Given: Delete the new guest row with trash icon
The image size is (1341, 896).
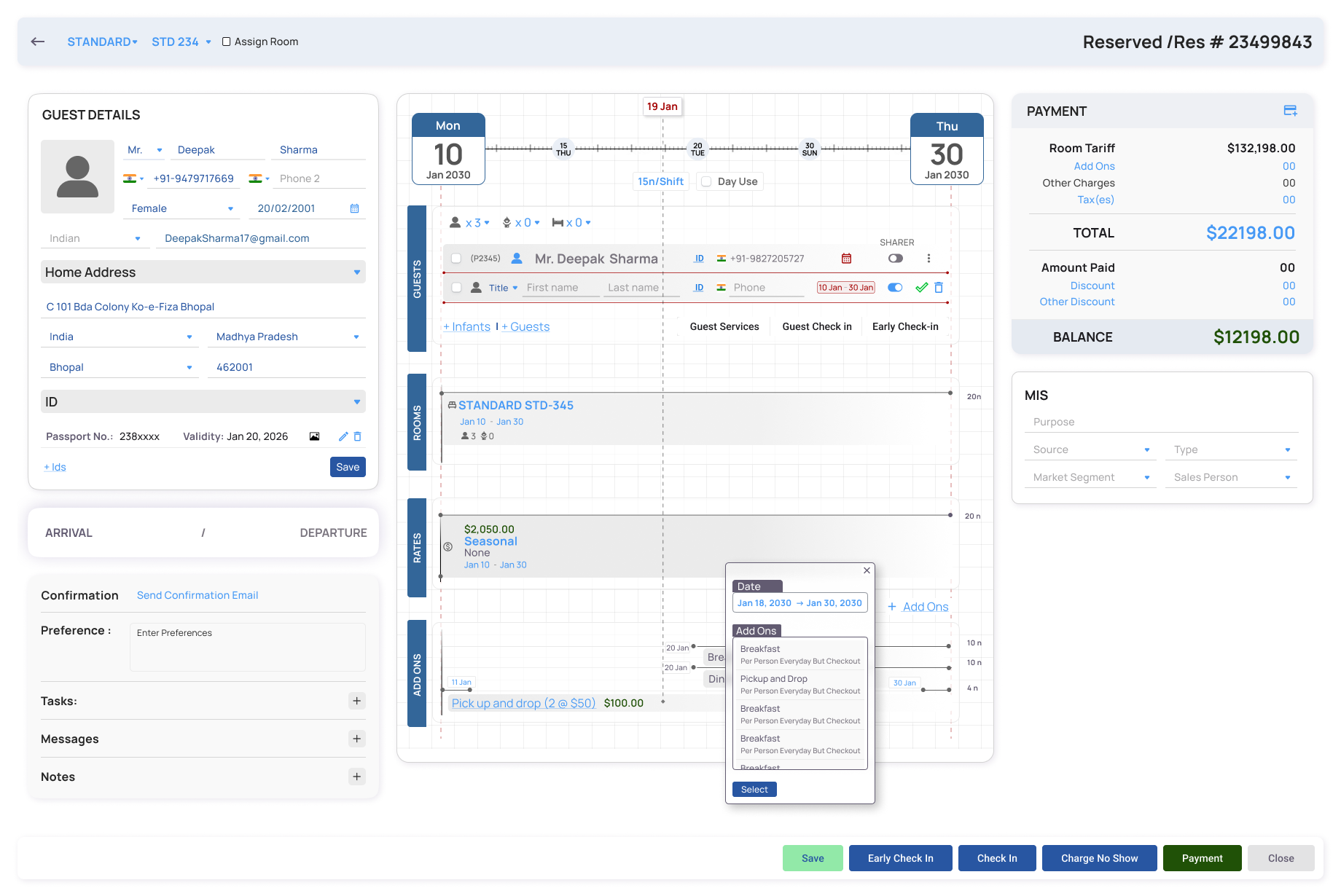Looking at the screenshot, I should 939,288.
